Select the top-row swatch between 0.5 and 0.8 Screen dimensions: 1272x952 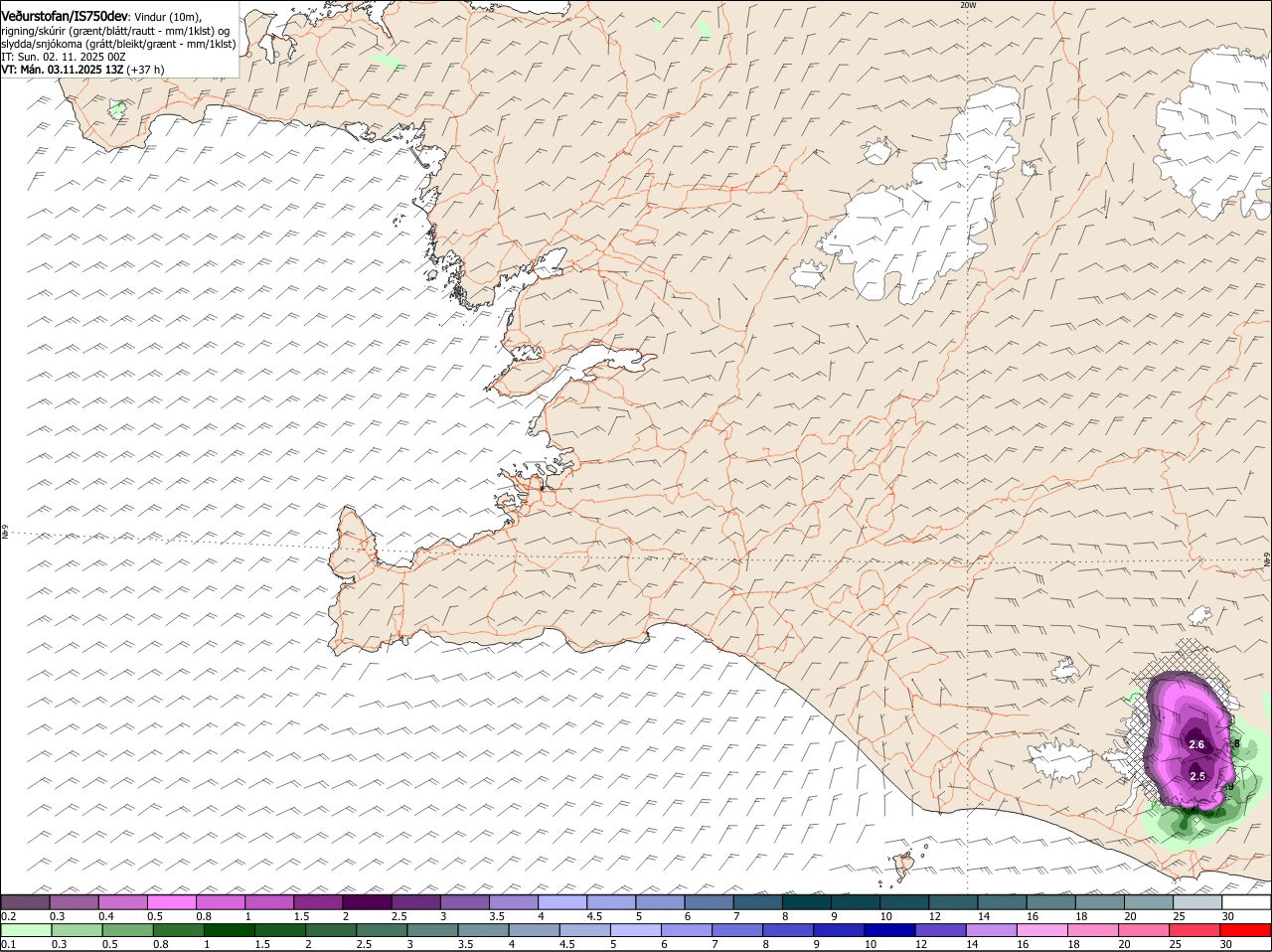(173, 901)
